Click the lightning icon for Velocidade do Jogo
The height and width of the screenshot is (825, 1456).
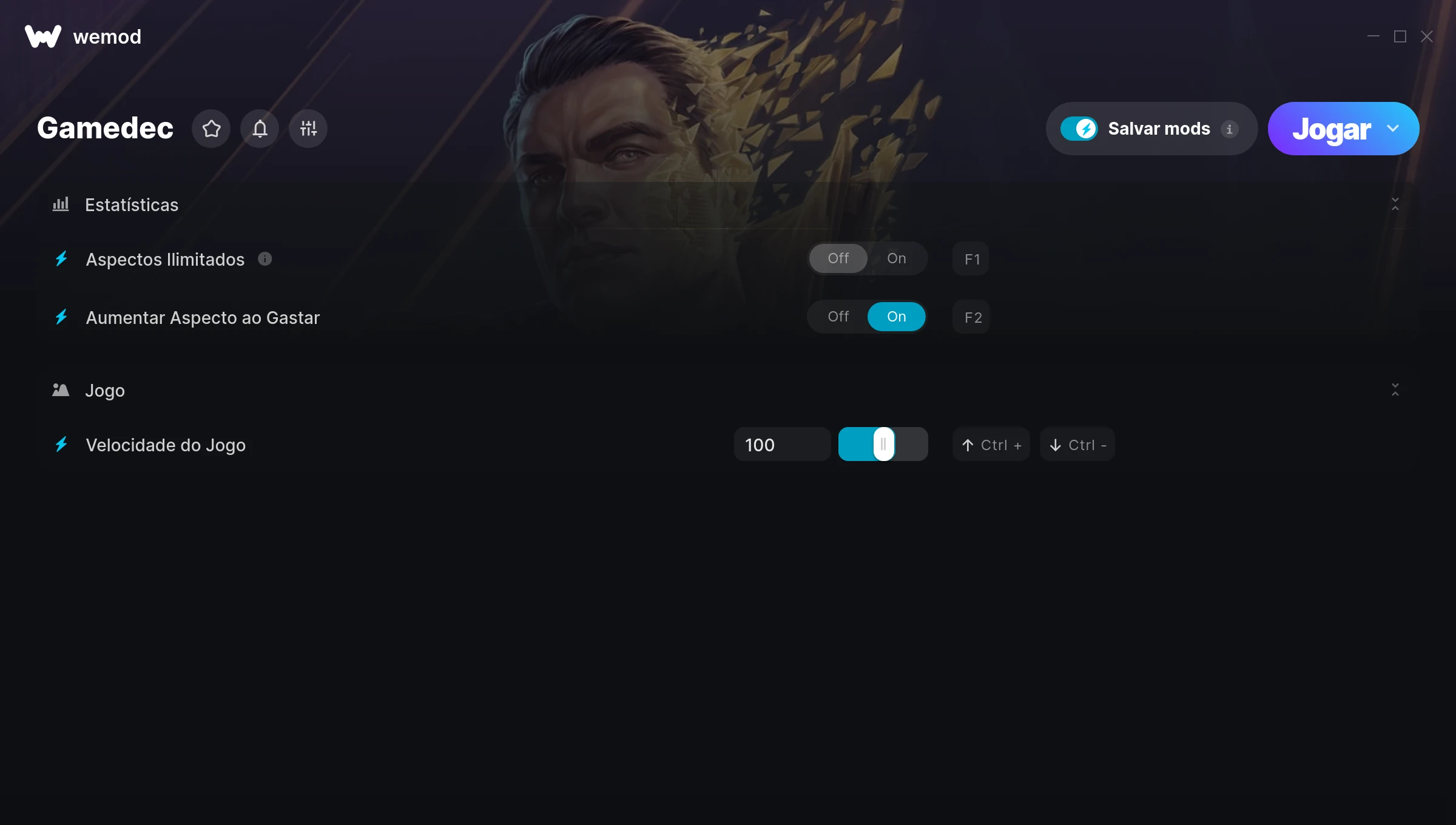click(x=61, y=445)
